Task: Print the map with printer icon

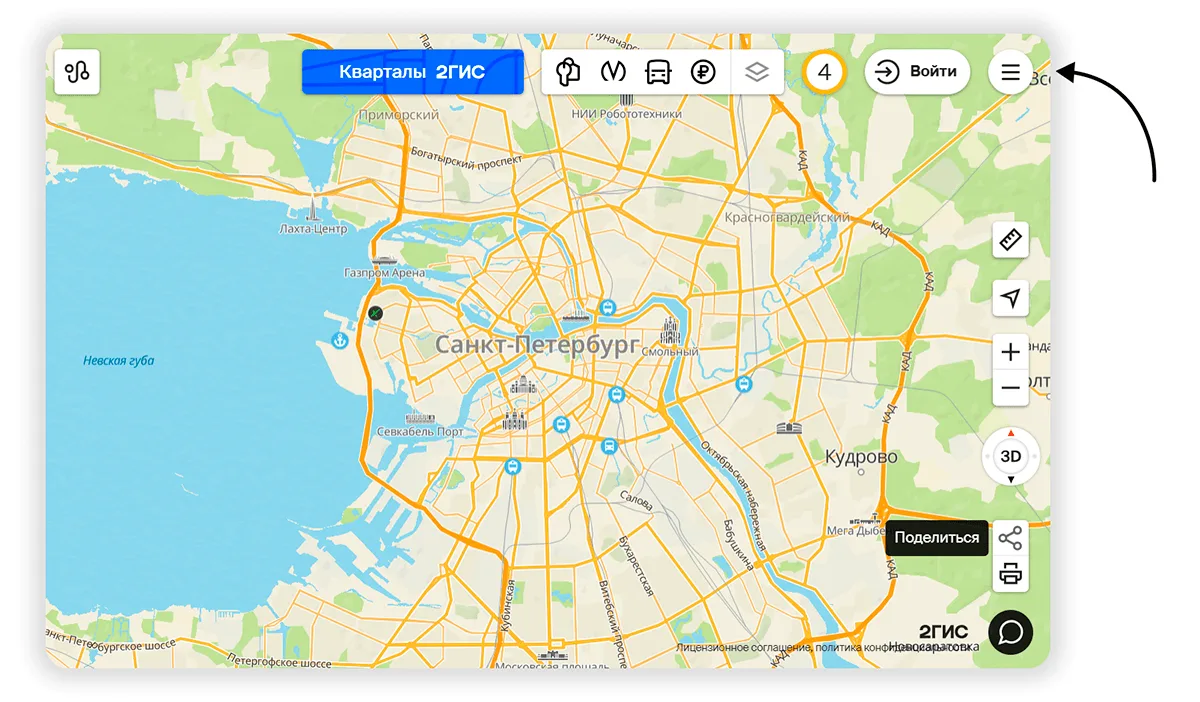Action: point(1011,574)
